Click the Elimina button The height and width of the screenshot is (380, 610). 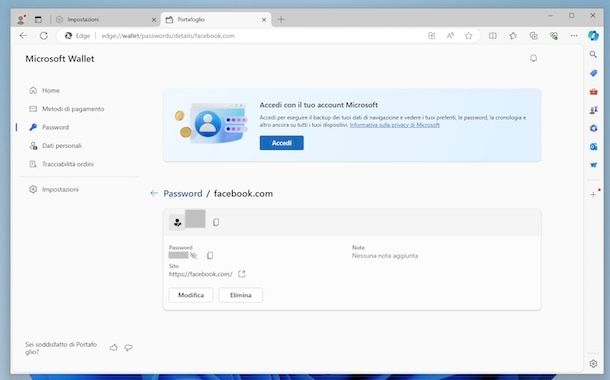click(x=240, y=295)
